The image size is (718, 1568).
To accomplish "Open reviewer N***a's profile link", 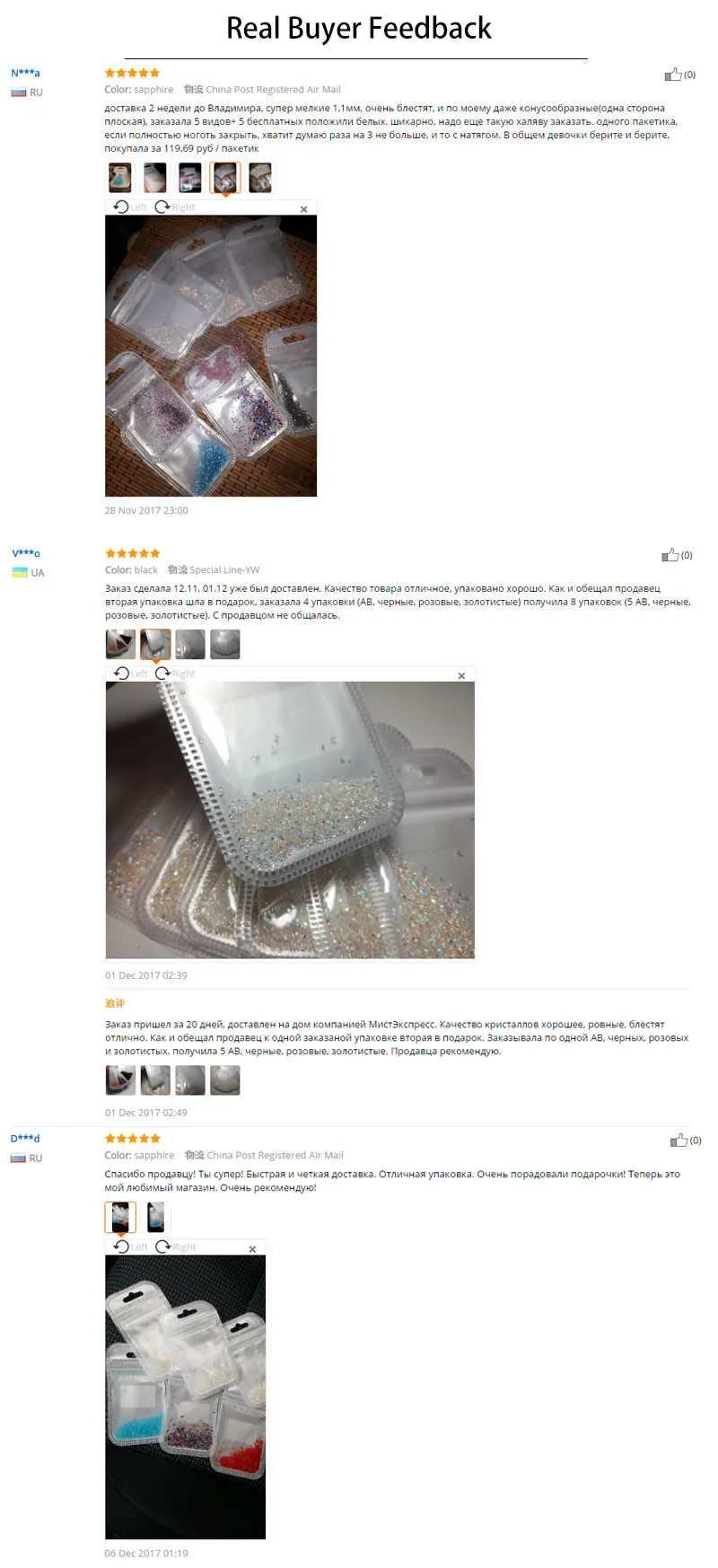I will coord(25,73).
